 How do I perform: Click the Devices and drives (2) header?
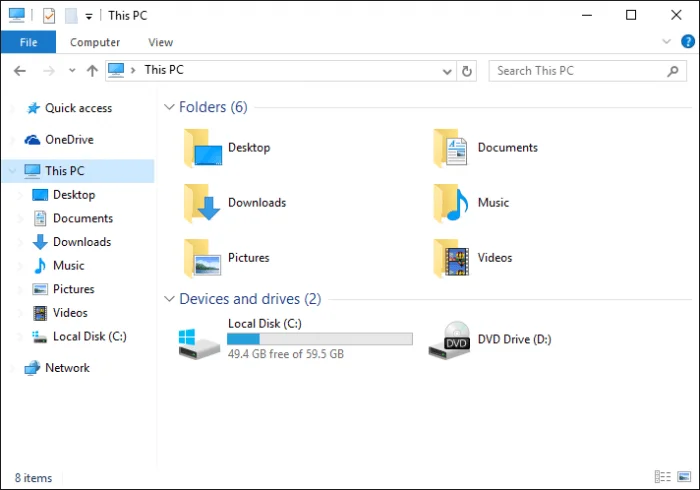coord(250,299)
